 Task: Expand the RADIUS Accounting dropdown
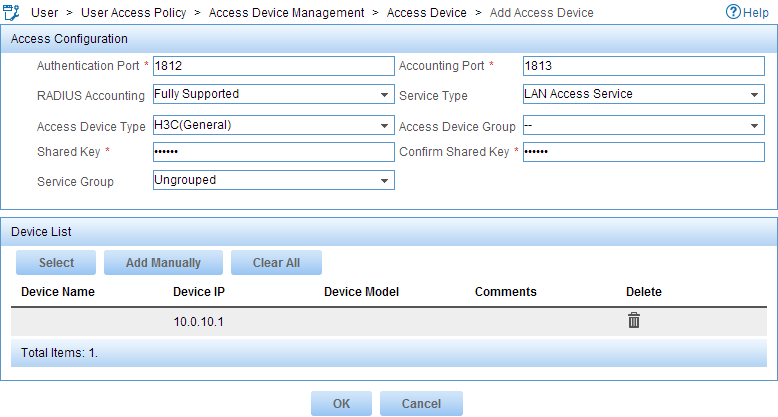[x=273, y=94]
